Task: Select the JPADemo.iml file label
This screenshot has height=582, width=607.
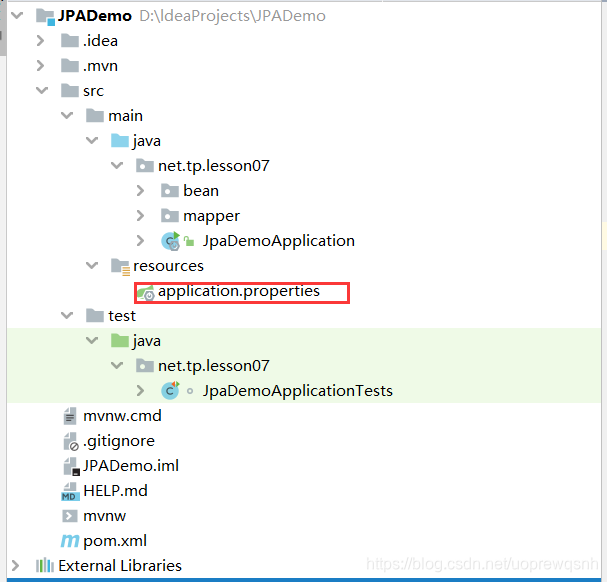Action: (x=131, y=466)
